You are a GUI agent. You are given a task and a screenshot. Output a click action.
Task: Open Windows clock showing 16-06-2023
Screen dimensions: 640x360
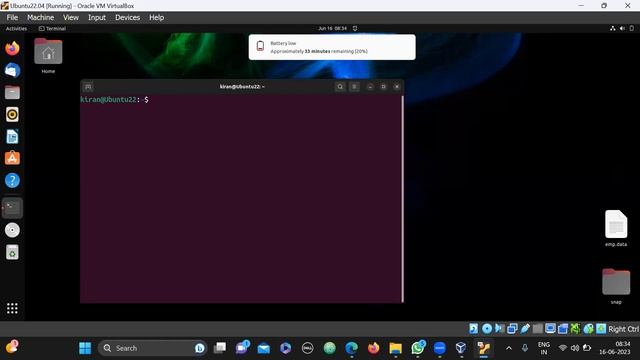click(615, 348)
